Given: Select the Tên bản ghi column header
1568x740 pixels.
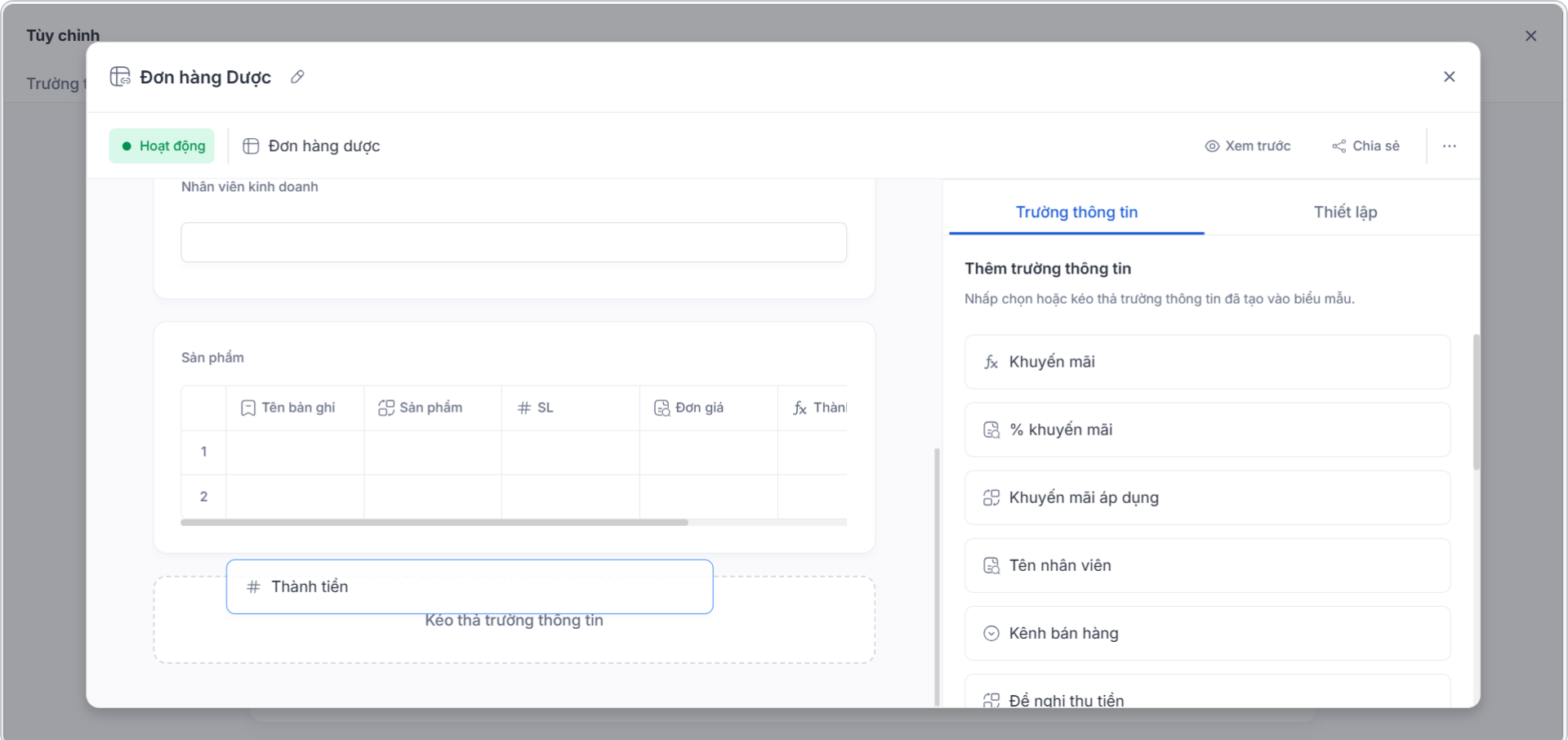Looking at the screenshot, I should click(x=295, y=408).
